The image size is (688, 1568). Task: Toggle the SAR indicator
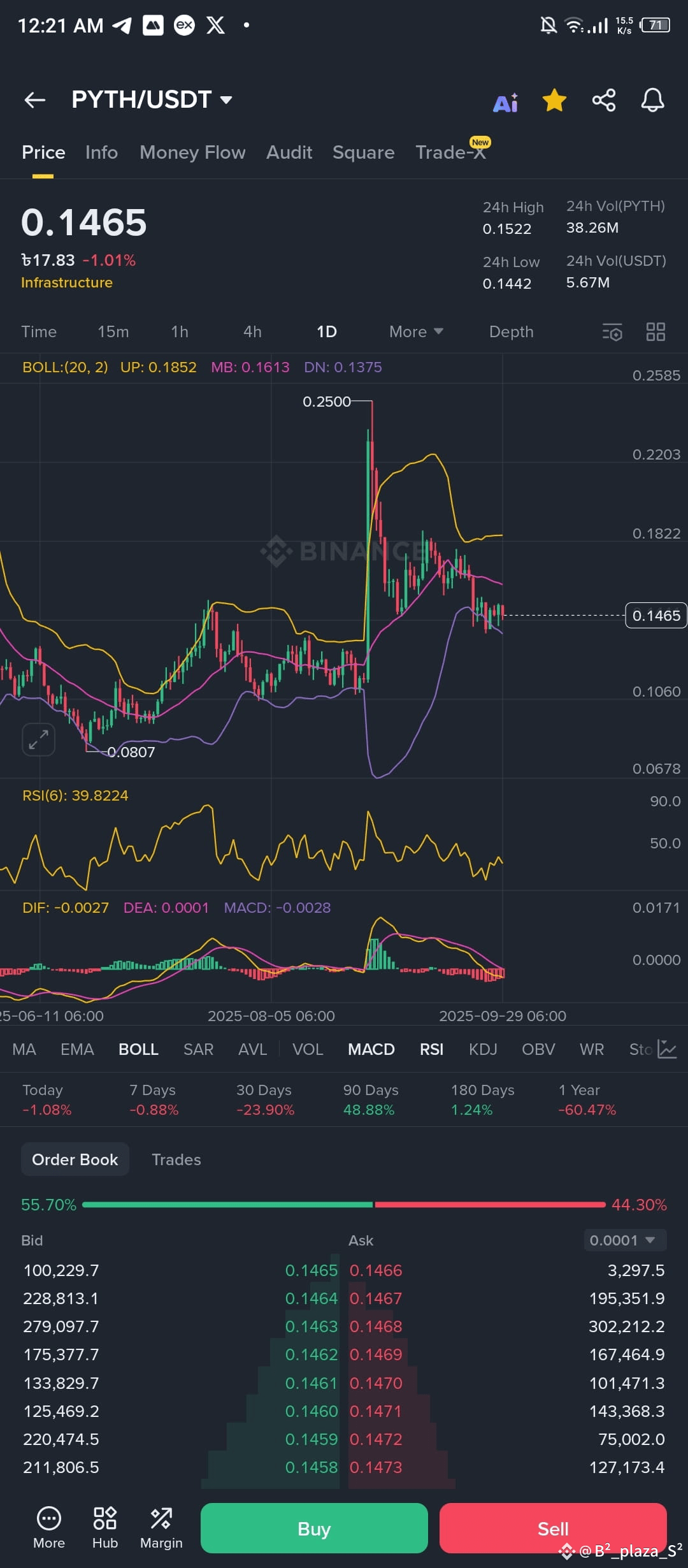pos(198,1049)
